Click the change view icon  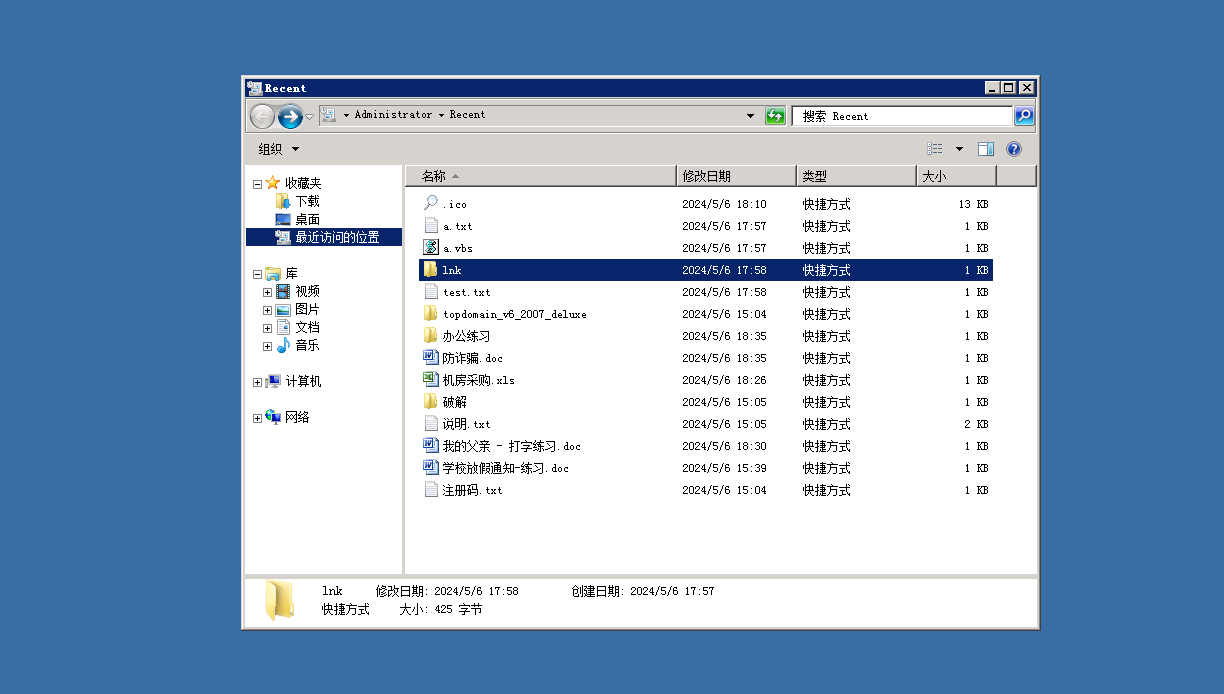pos(935,149)
